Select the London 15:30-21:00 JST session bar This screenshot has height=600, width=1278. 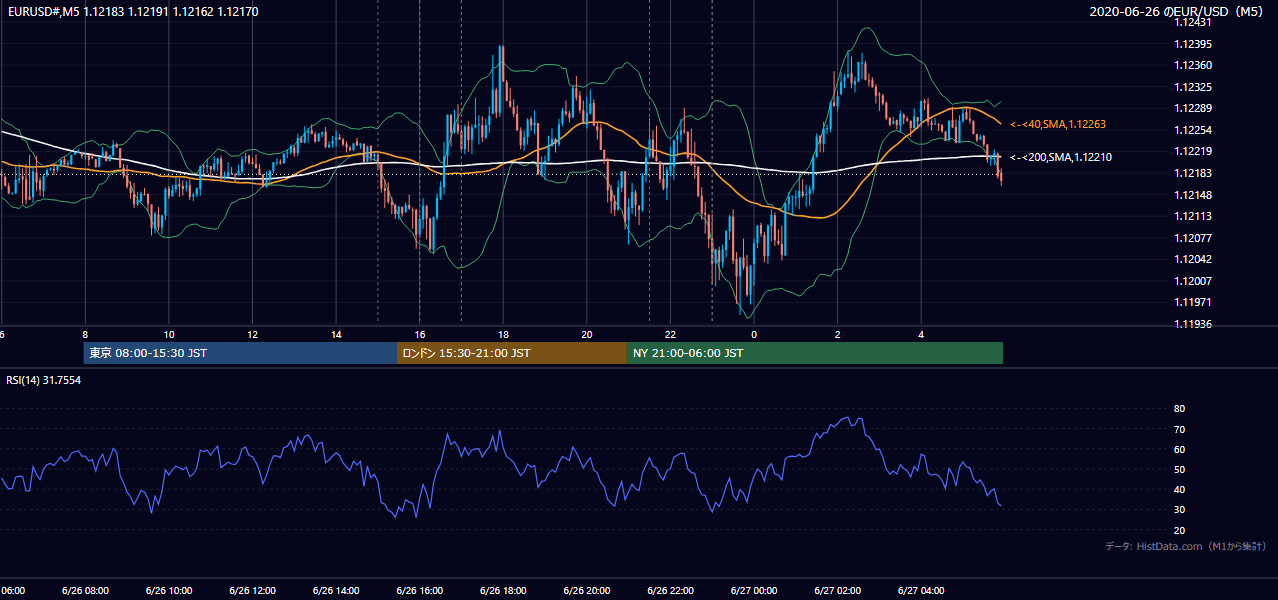512,353
